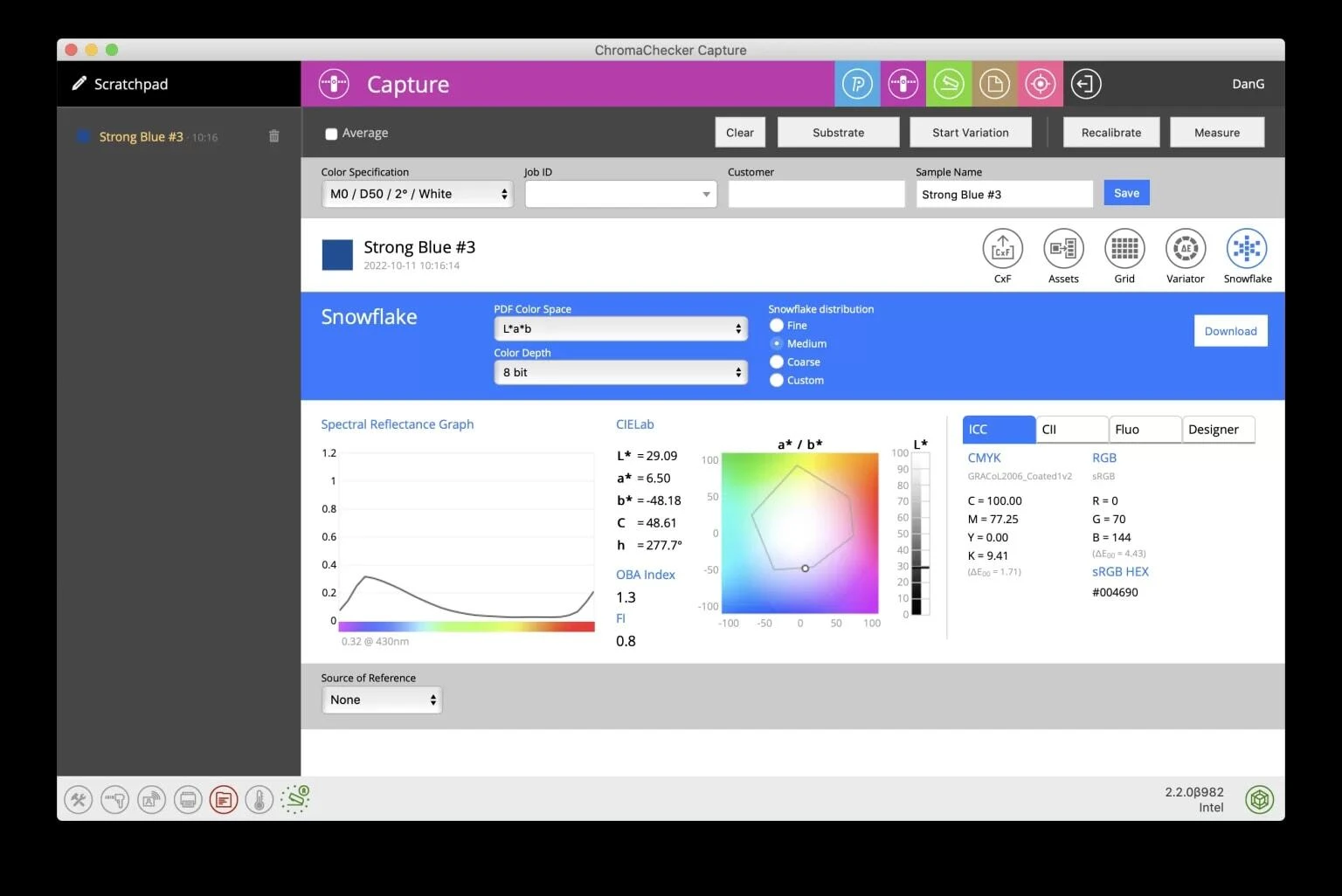Image resolution: width=1342 pixels, height=896 pixels.
Task: Click the green dotted scanner icon
Action: point(295,799)
